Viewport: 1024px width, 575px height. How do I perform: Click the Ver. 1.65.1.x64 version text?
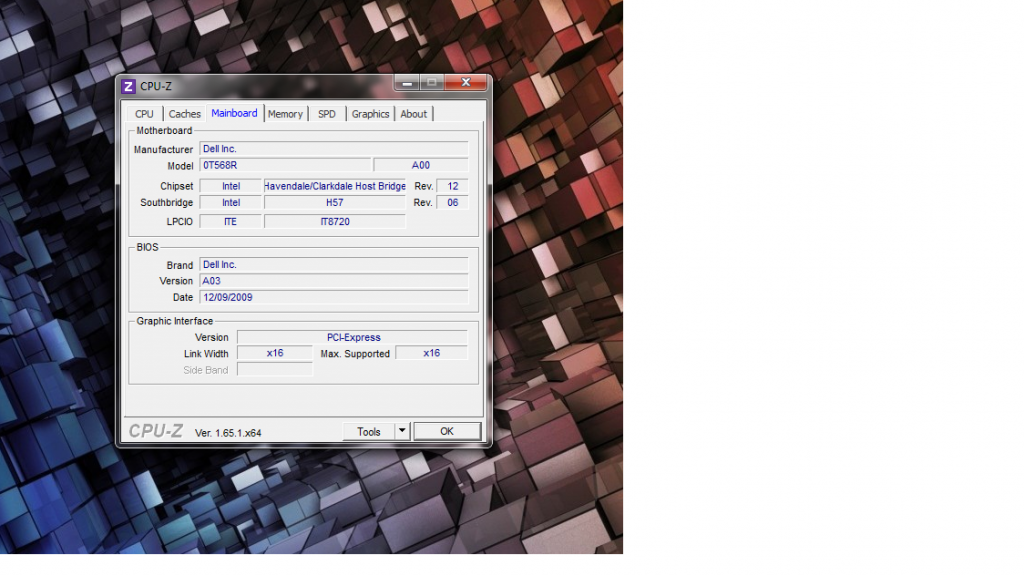click(x=228, y=433)
